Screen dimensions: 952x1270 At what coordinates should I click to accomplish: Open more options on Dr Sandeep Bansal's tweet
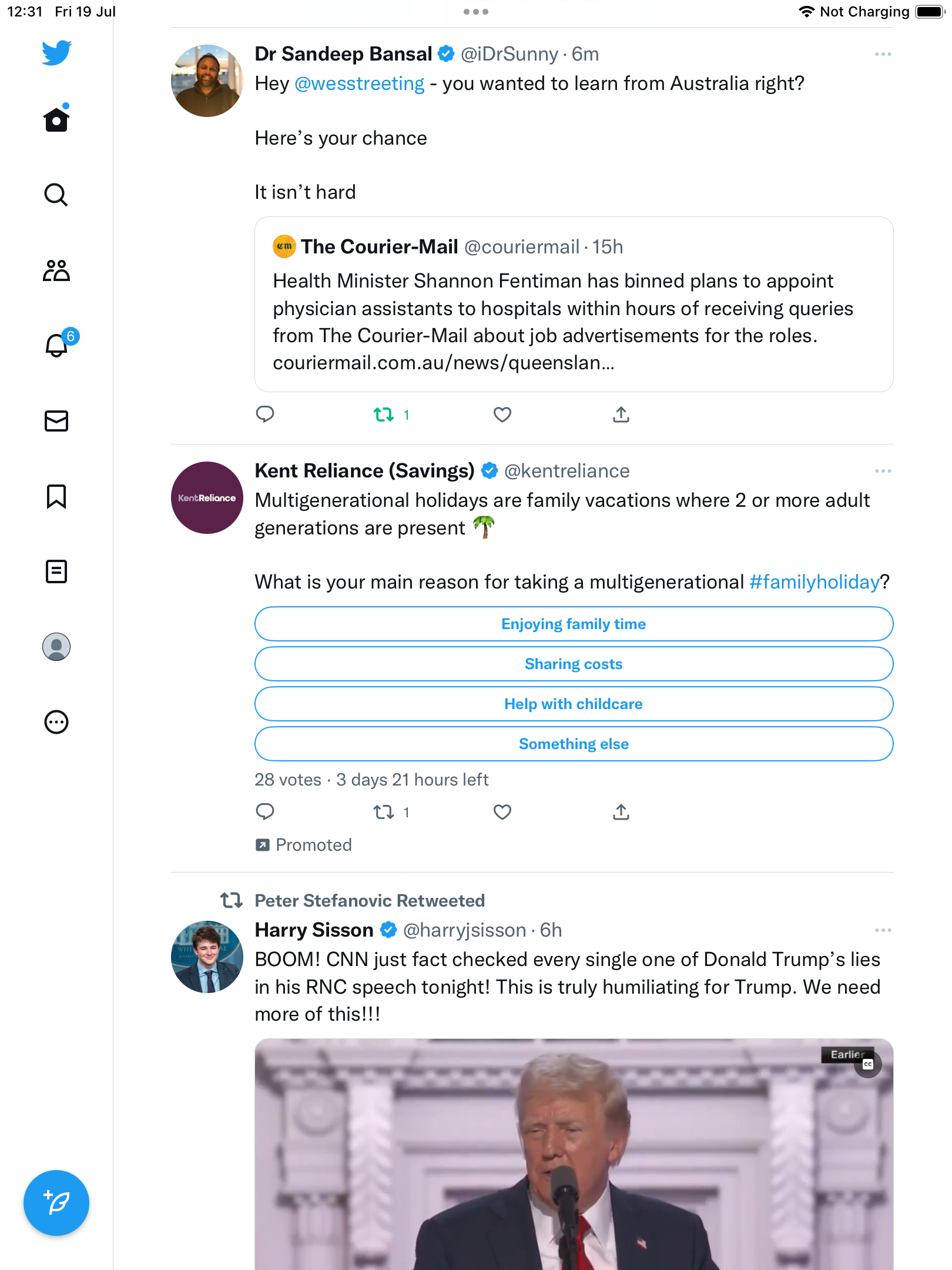883,55
